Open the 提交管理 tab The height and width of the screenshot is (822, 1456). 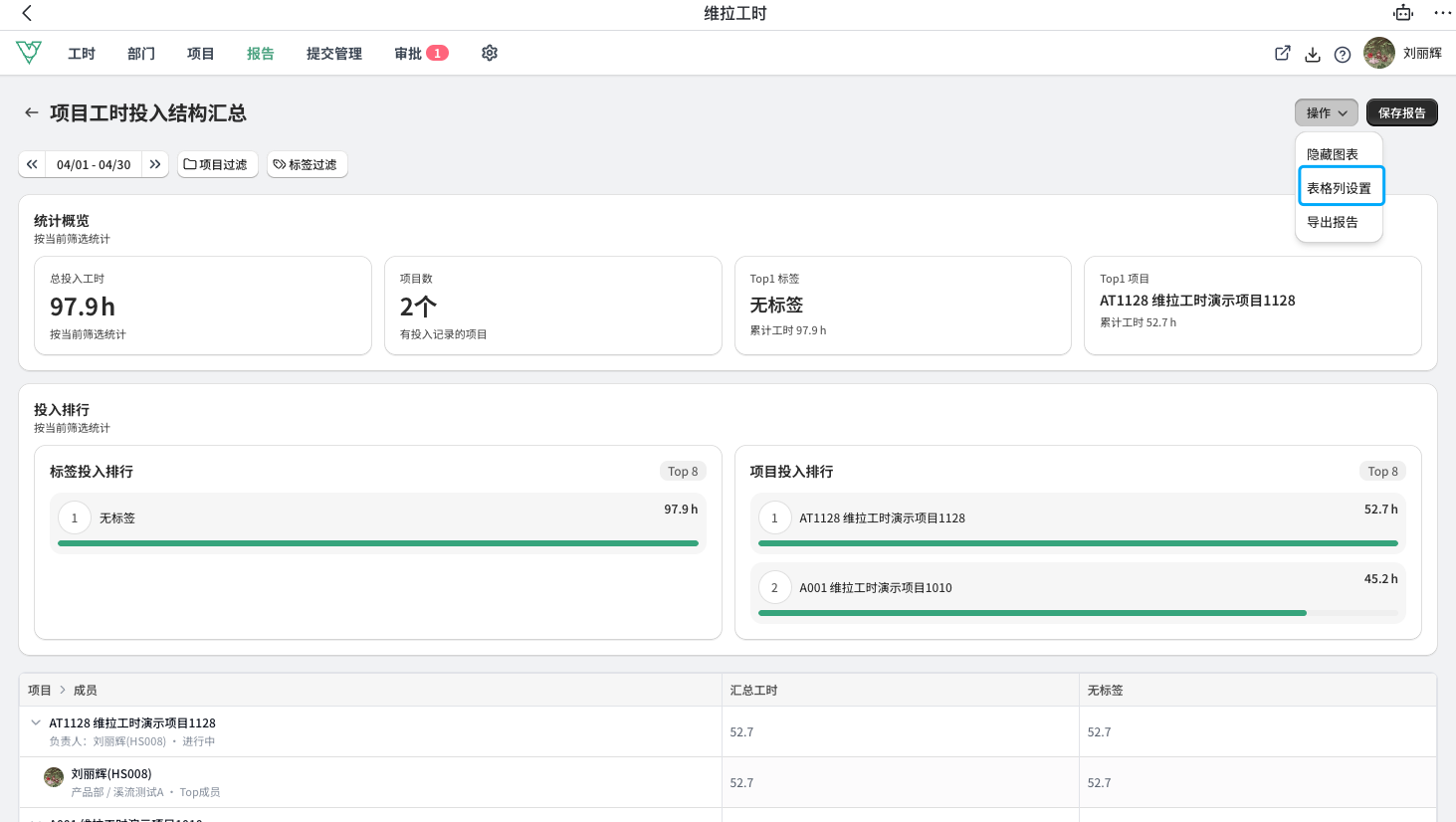click(334, 53)
